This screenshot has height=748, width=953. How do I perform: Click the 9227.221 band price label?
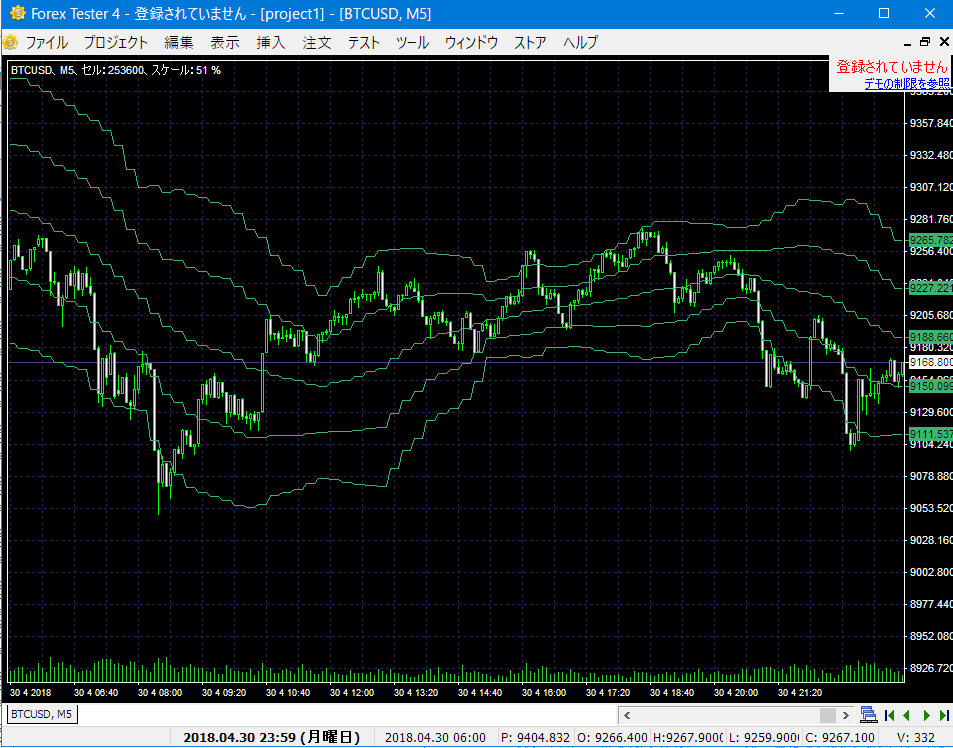(x=931, y=288)
